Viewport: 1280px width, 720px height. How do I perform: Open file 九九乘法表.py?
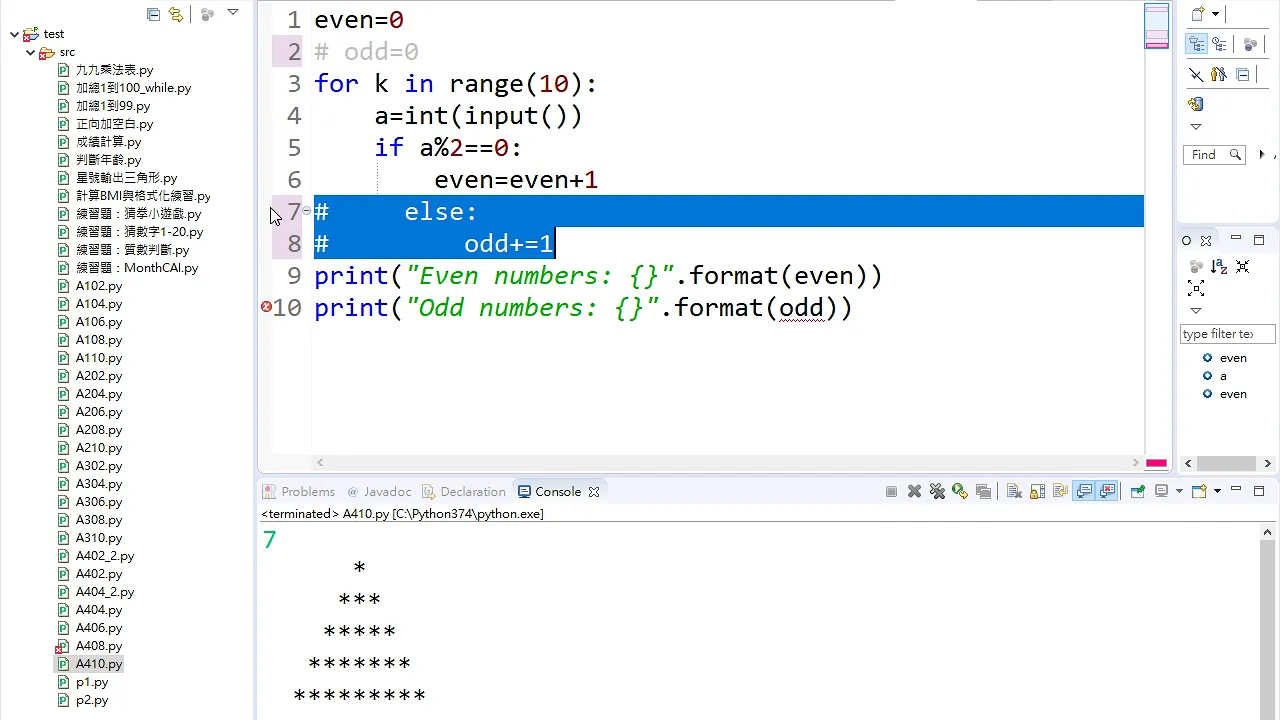[x=114, y=70]
